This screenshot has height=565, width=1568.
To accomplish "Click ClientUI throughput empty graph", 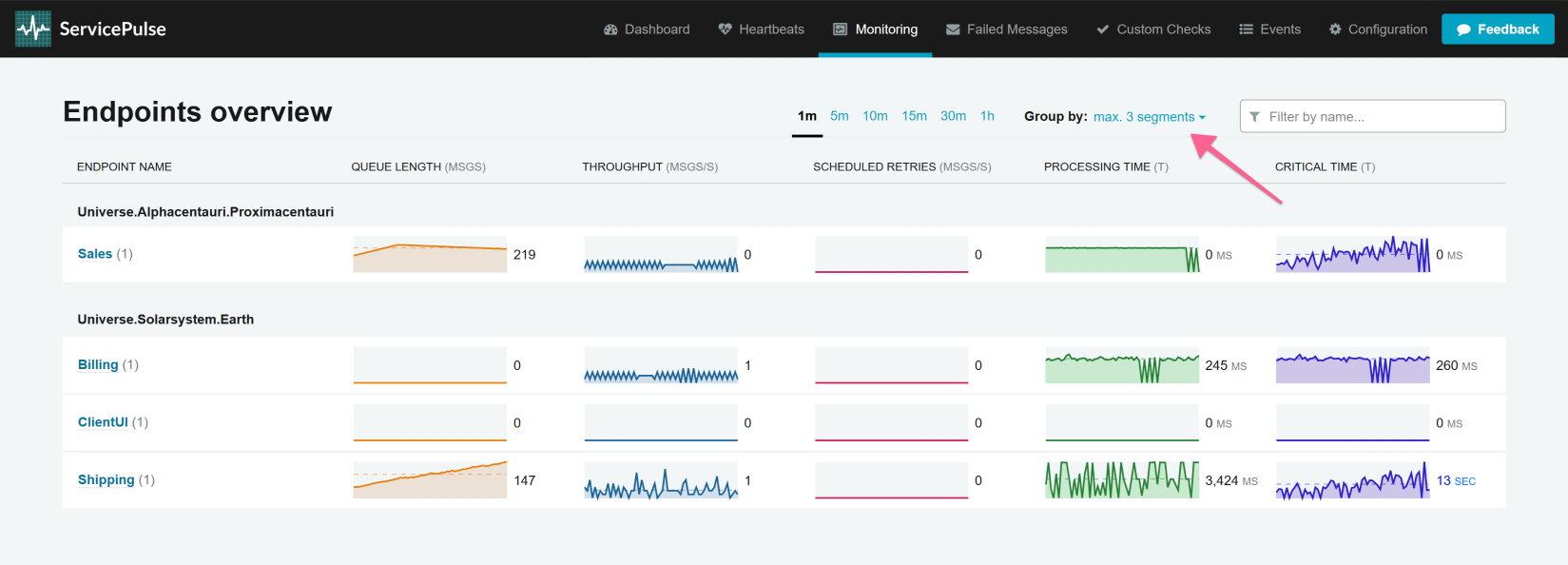I will pos(661,422).
